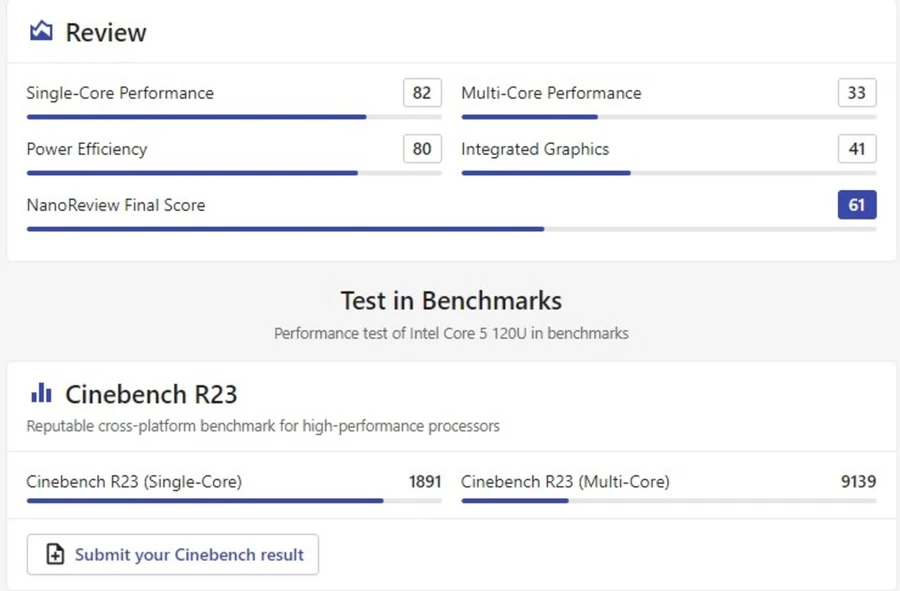Click the Cinebench R23 Single-Core progress bar
900x591 pixels.
point(234,501)
